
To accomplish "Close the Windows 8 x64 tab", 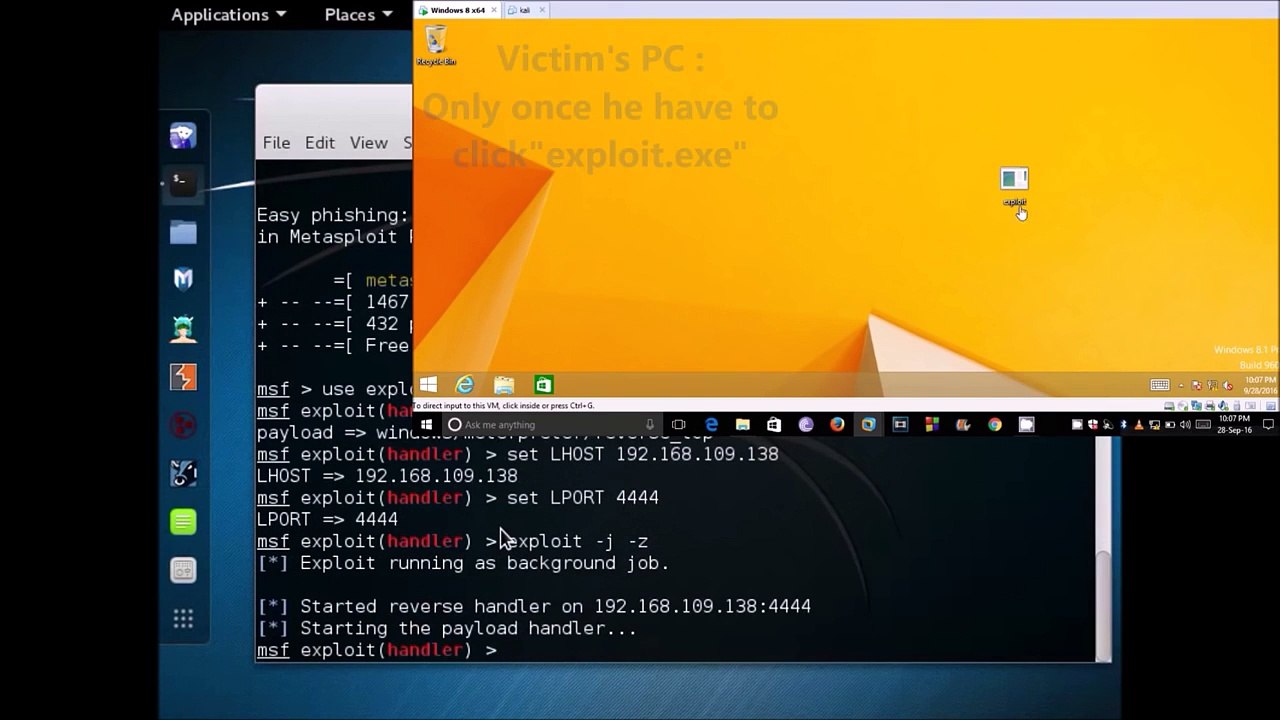I will pos(495,10).
